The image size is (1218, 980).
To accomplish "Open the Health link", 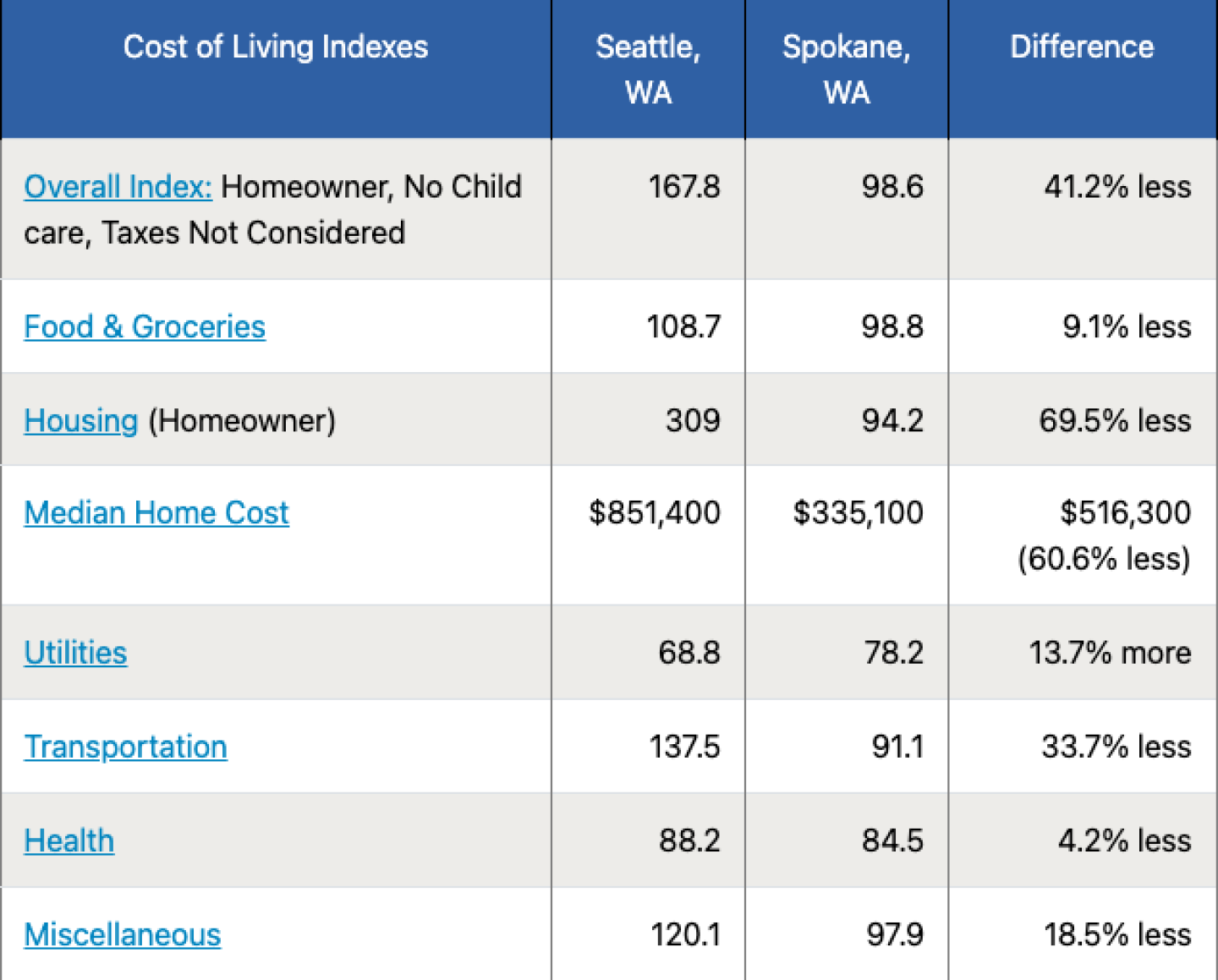I will click(69, 841).
